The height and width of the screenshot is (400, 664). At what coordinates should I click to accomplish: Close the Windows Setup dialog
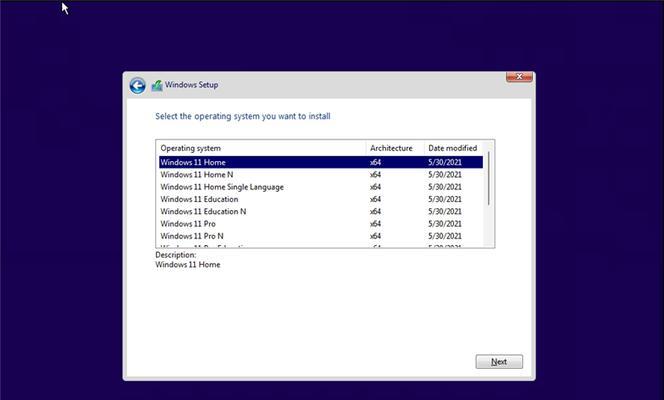(519, 77)
